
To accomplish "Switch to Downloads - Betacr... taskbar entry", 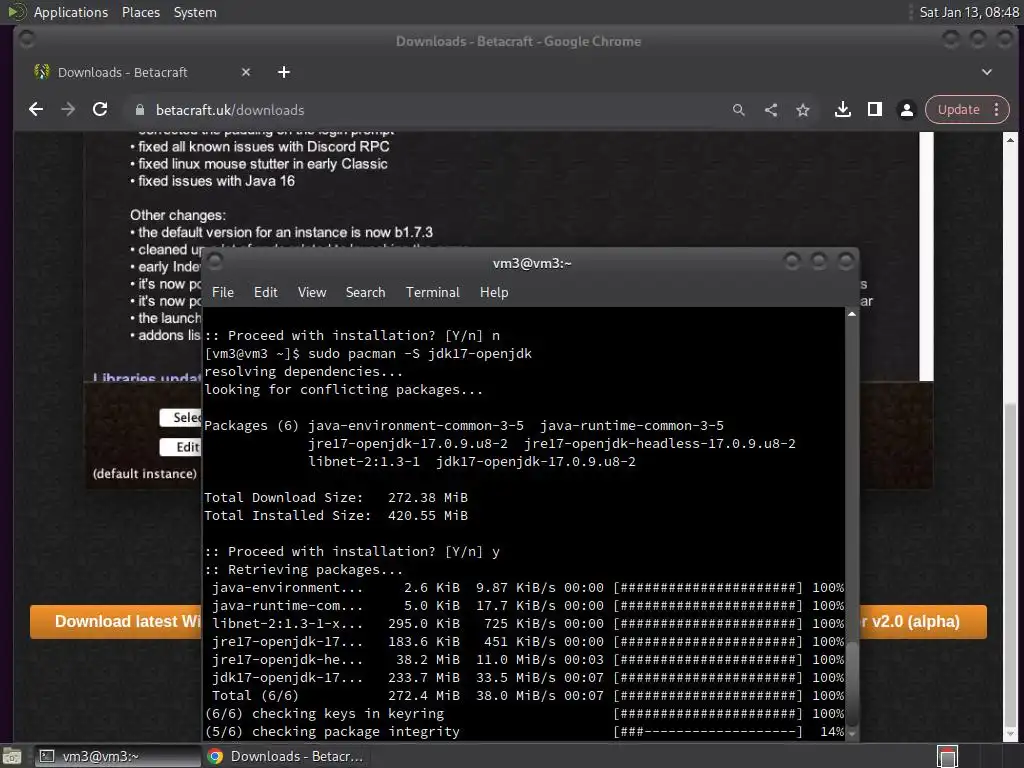I will (x=286, y=756).
